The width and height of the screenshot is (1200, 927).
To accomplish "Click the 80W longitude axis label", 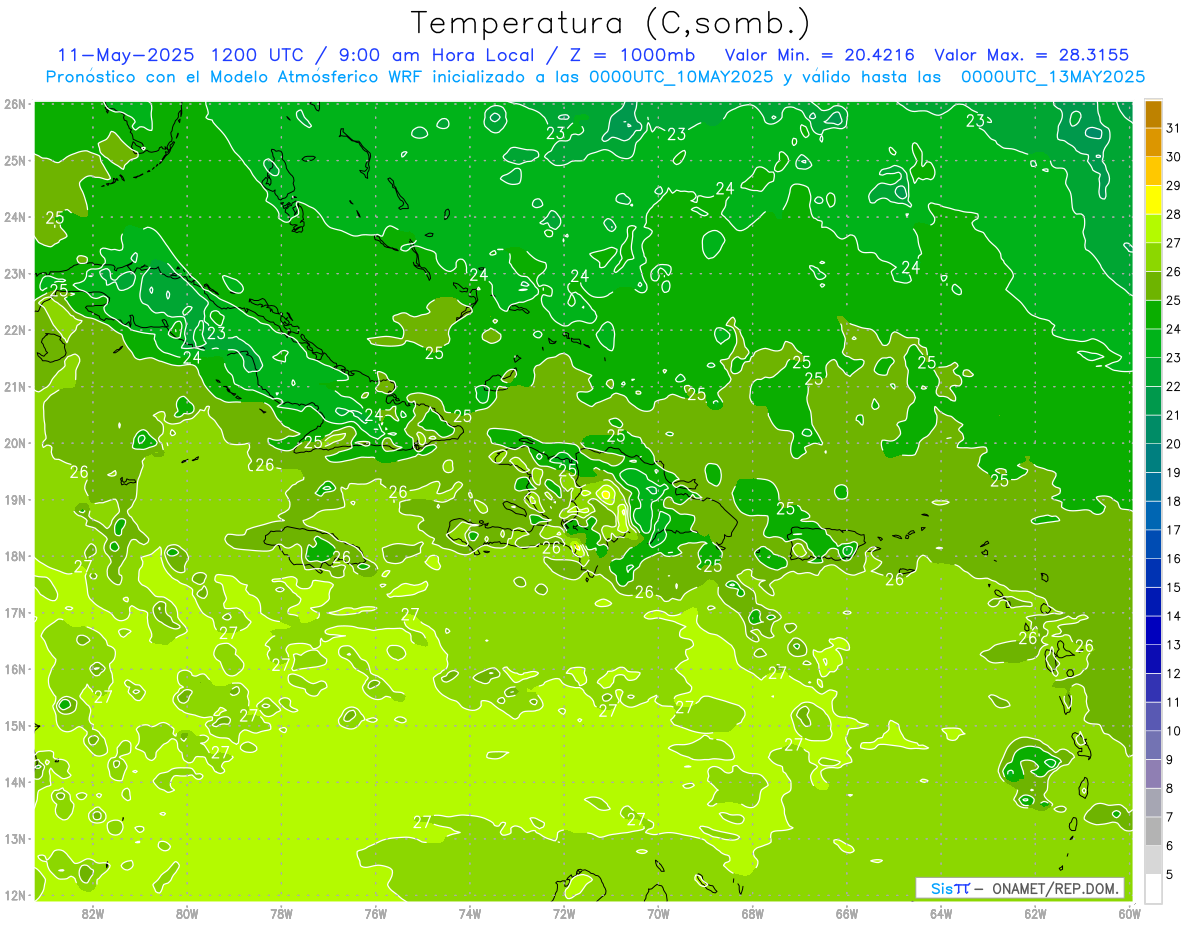I will 187,913.
